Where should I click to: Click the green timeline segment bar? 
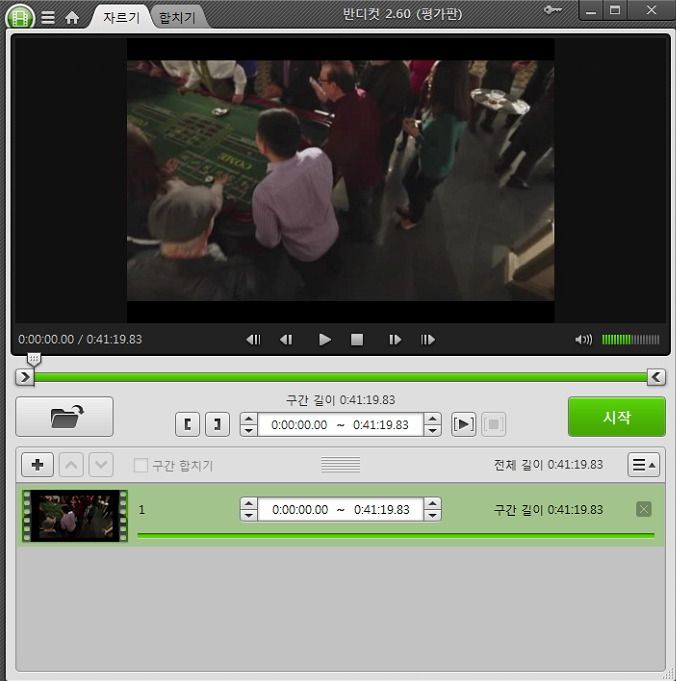(x=341, y=377)
